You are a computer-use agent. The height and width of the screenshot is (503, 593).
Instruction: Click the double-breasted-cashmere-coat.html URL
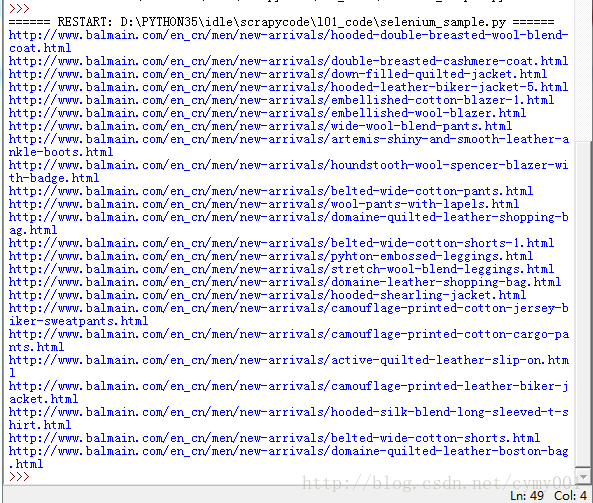[x=288, y=61]
